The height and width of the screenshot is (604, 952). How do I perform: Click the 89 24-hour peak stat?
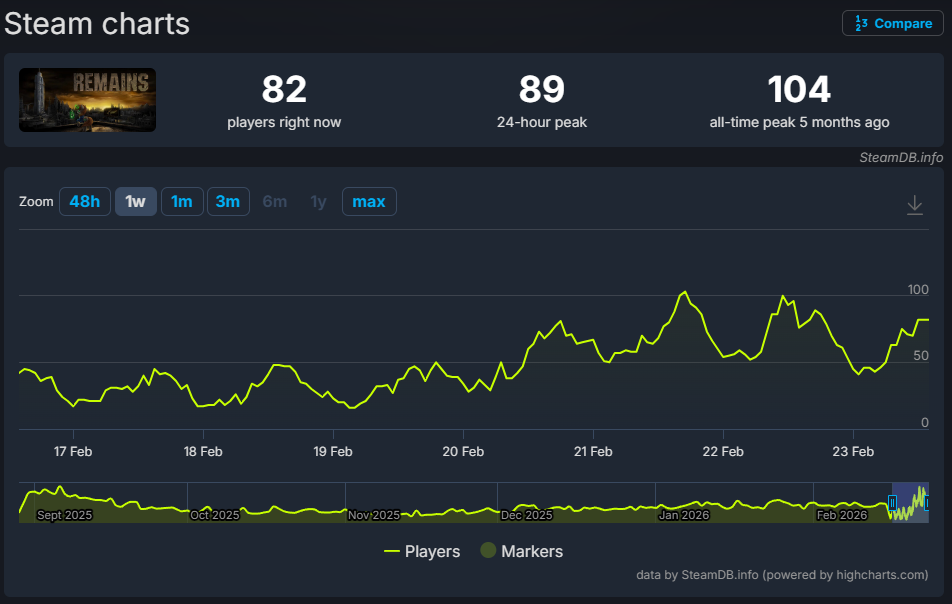tap(542, 101)
